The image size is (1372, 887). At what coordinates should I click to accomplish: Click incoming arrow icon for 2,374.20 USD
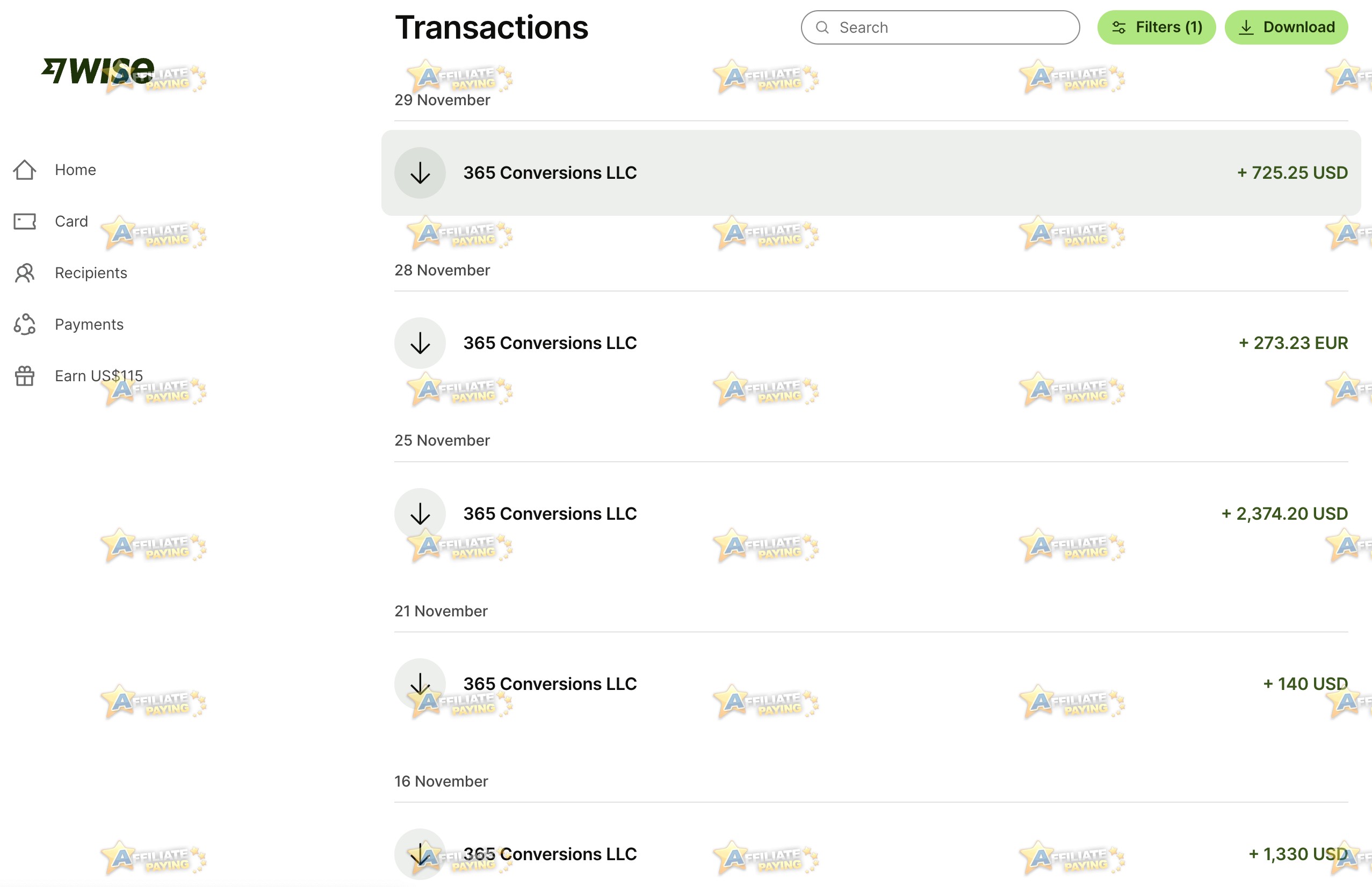420,514
